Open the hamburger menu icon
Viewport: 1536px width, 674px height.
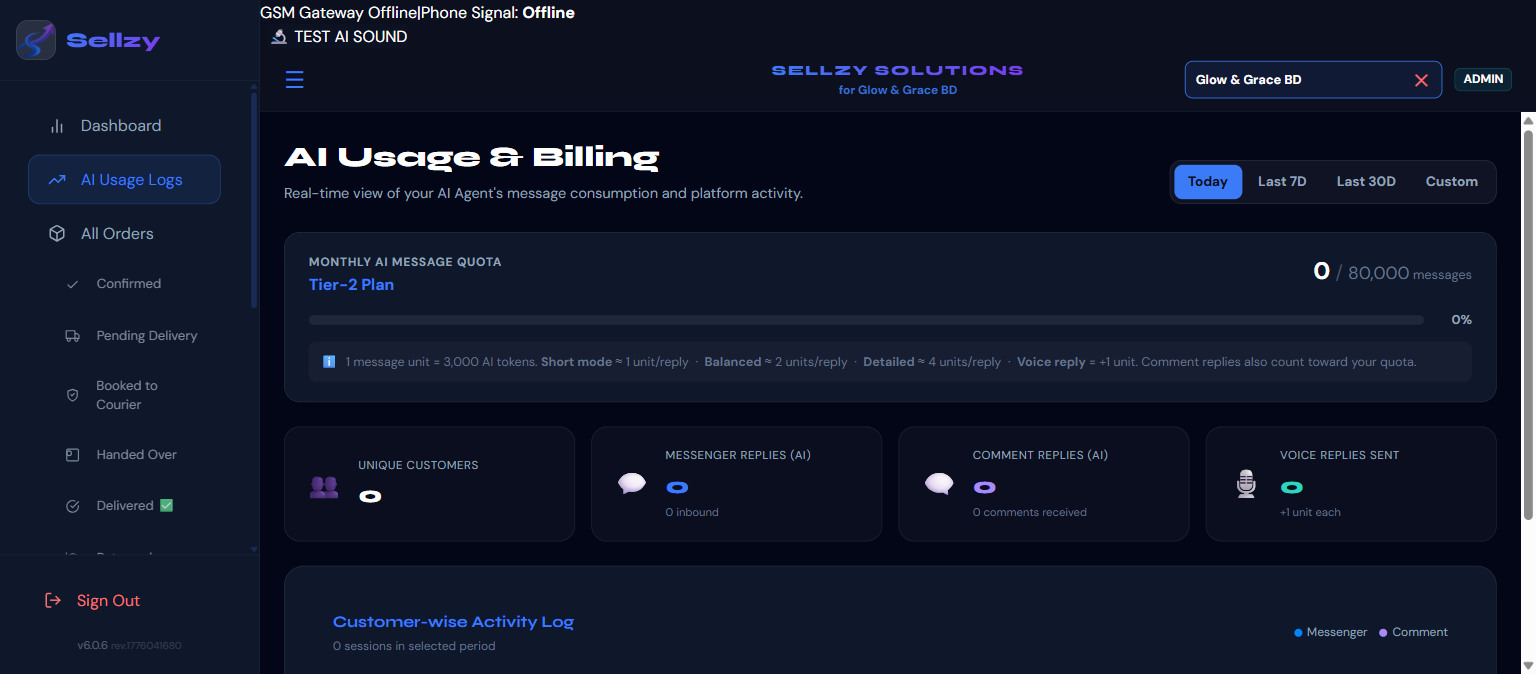[294, 80]
